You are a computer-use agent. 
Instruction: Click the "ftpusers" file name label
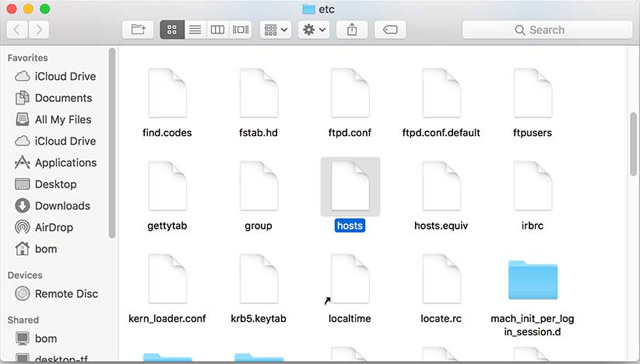(x=532, y=133)
